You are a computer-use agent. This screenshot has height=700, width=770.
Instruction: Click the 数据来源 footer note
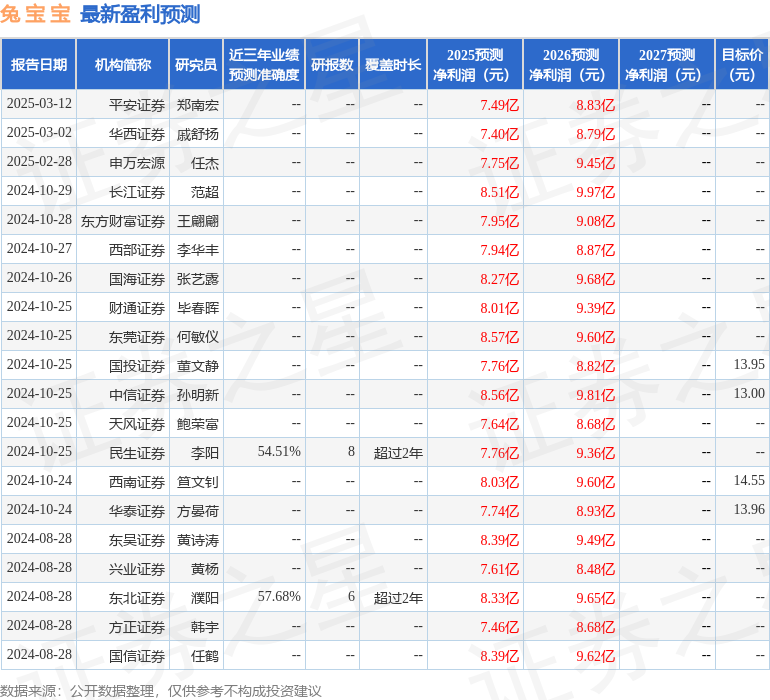point(161,691)
